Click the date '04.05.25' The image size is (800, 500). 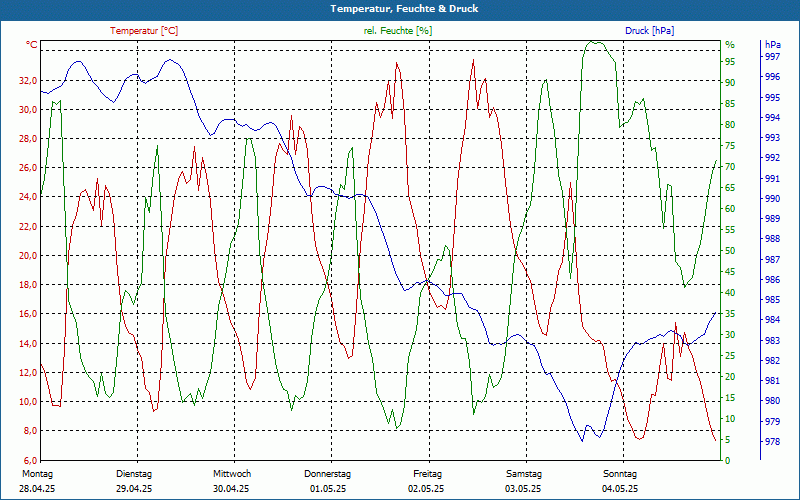pos(620,489)
